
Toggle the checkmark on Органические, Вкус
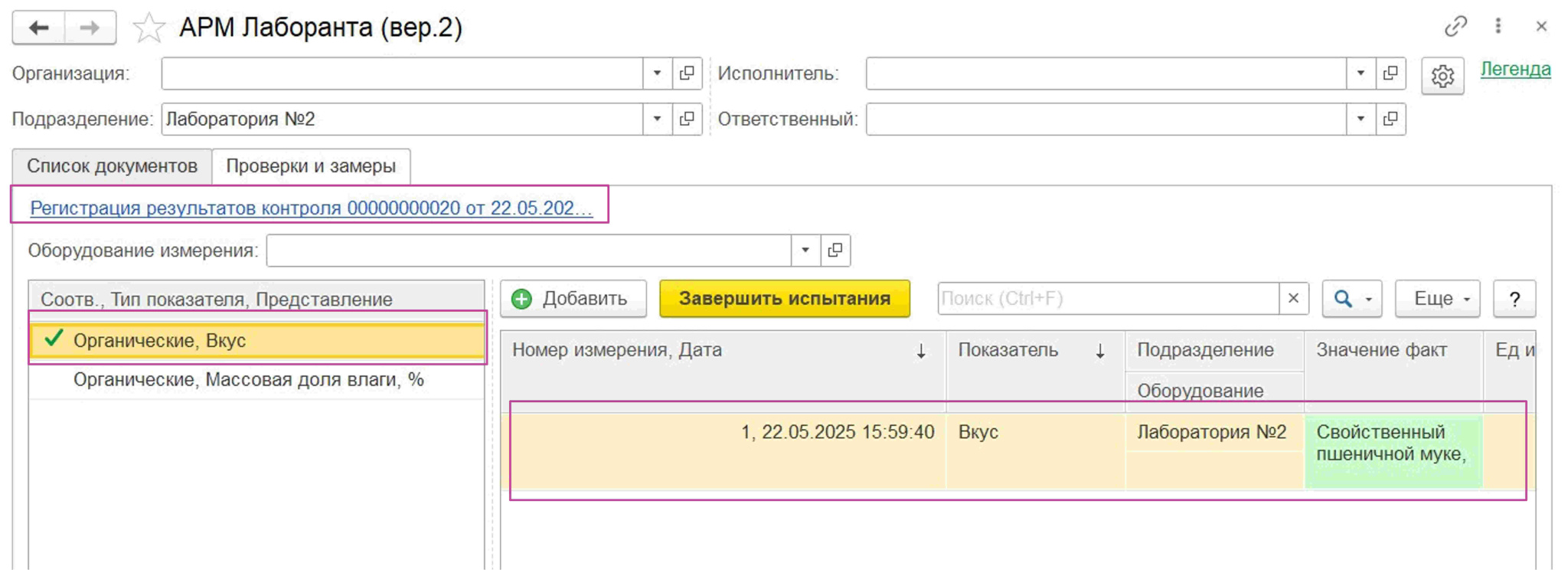53,339
